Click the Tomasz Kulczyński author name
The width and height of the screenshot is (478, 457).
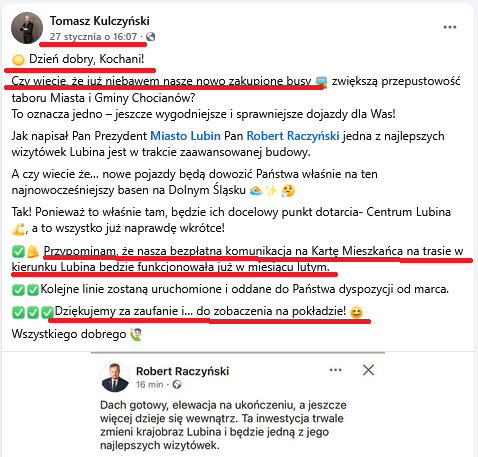(x=100, y=21)
